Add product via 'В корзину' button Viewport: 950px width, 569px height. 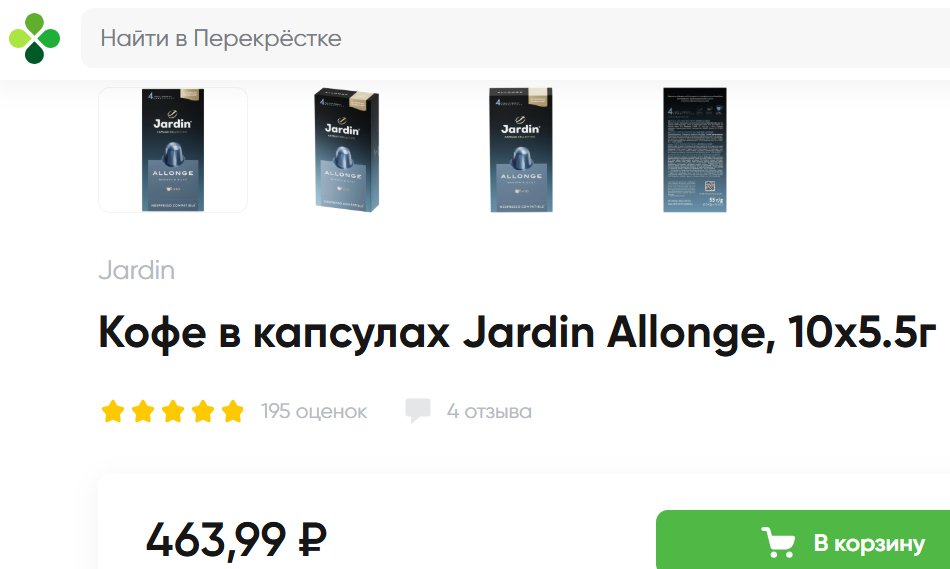click(x=803, y=540)
